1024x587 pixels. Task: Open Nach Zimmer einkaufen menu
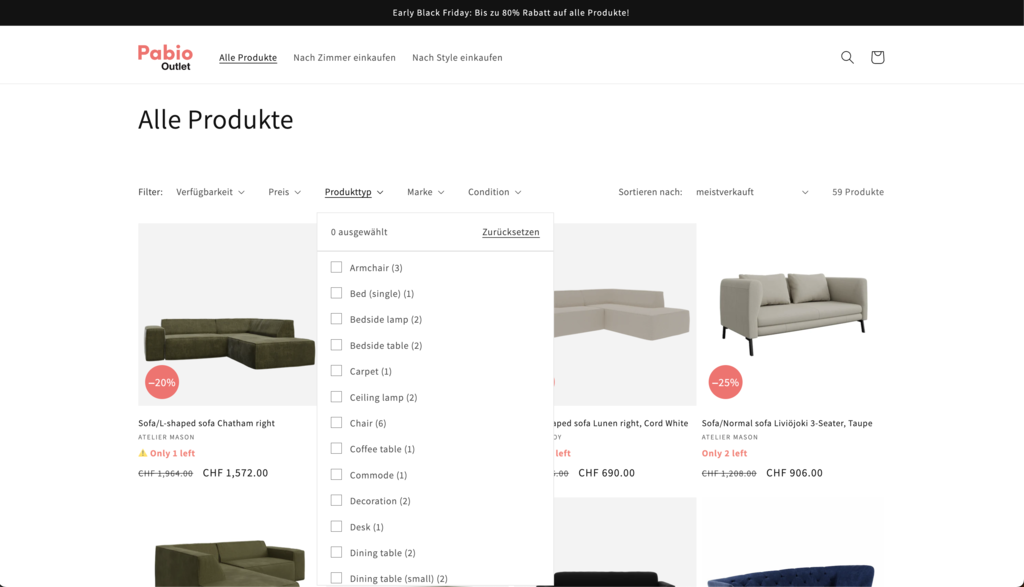click(x=344, y=57)
